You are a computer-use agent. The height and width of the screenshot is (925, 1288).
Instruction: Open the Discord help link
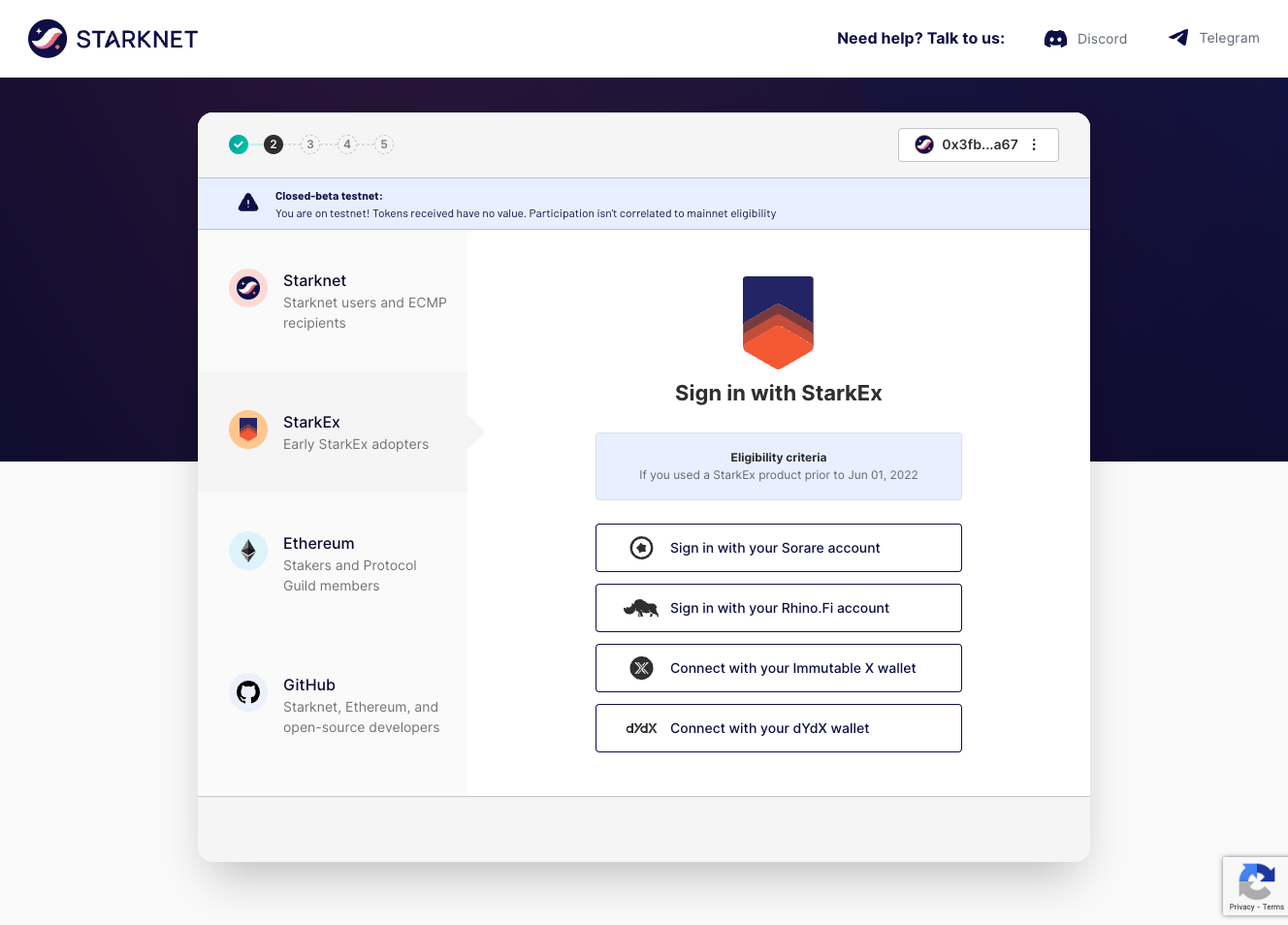click(x=1085, y=39)
